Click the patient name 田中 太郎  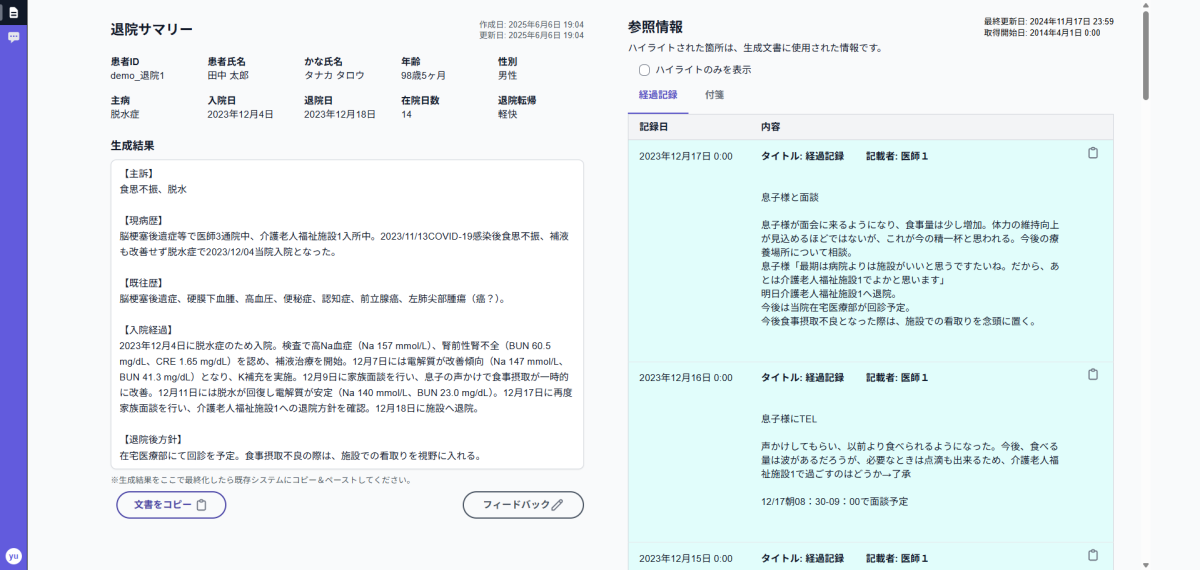[x=228, y=75]
